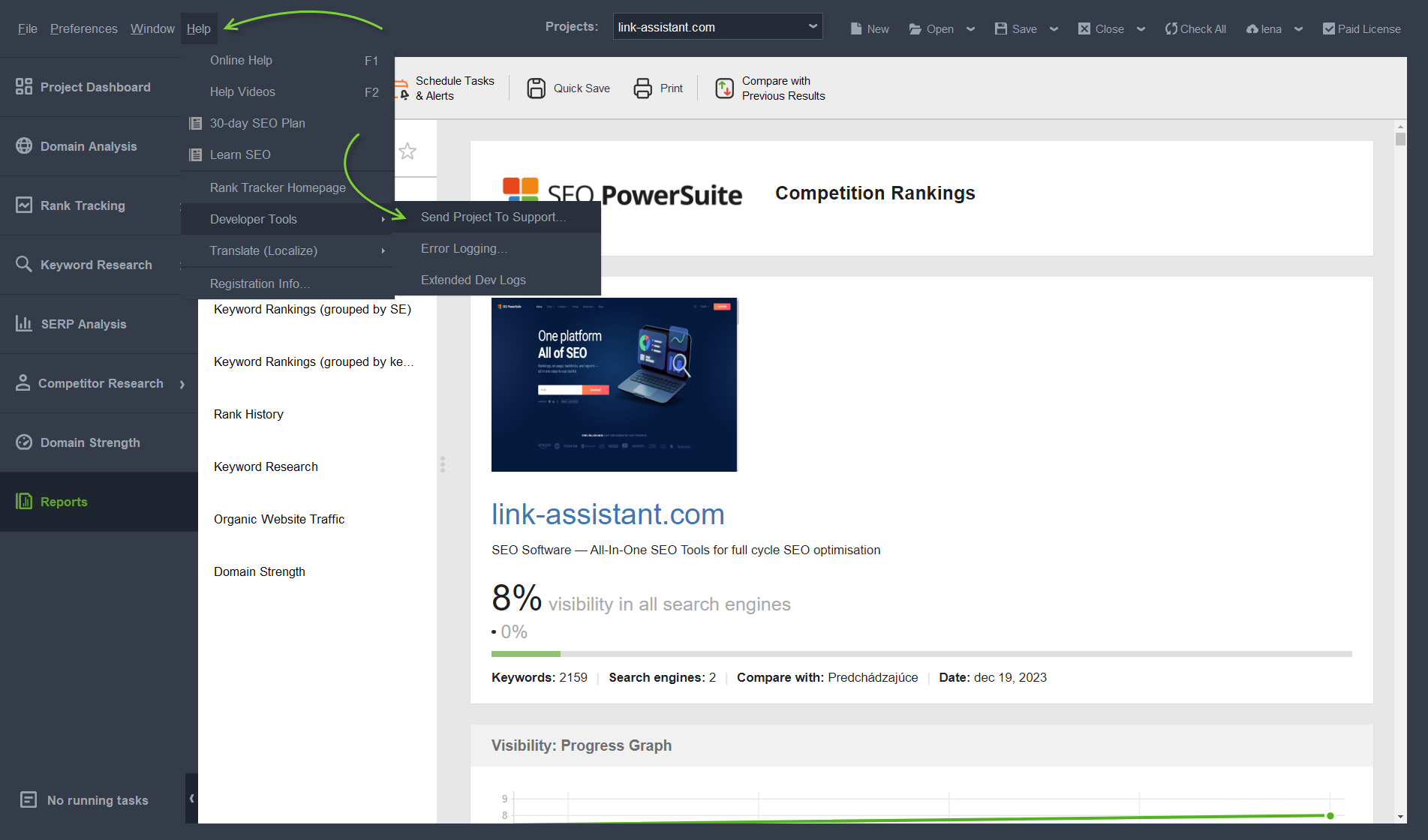Expand the Save dropdown arrow
Screen dimensions: 1428x840
1054,29
